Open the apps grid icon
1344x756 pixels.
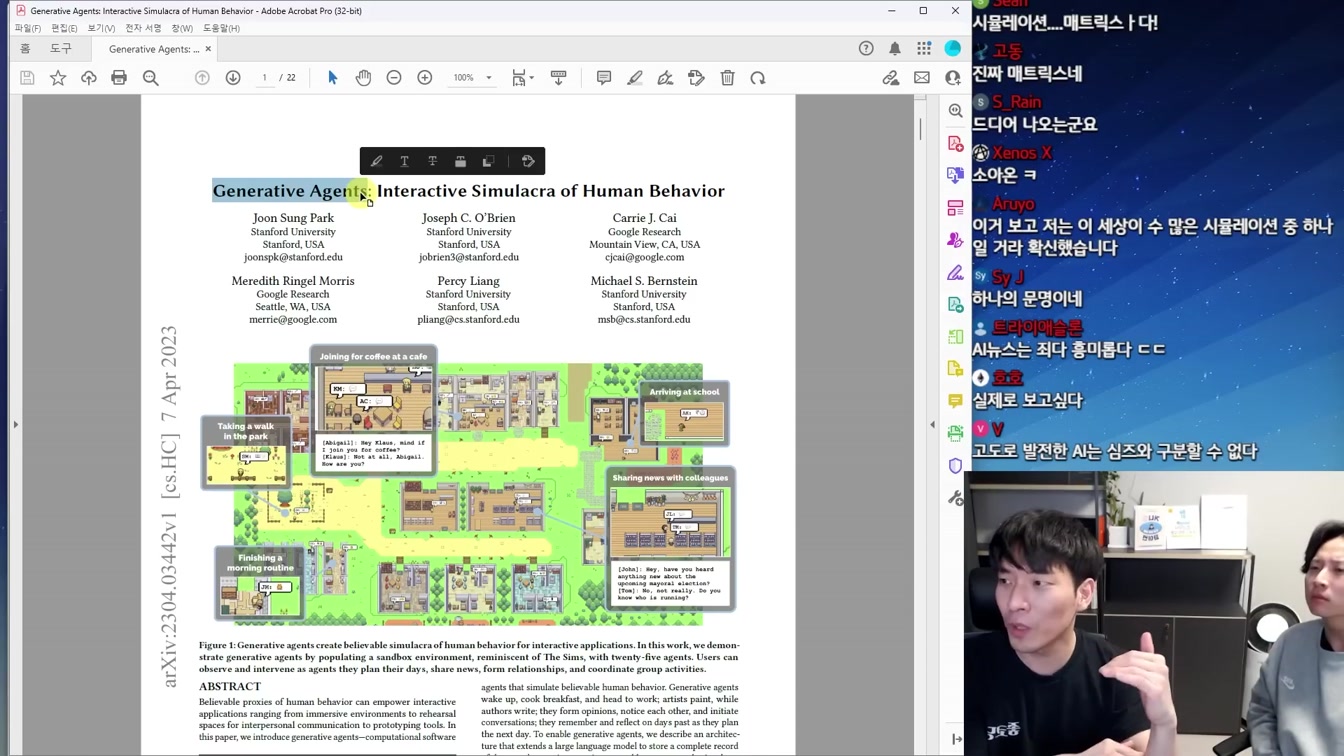pos(924,48)
